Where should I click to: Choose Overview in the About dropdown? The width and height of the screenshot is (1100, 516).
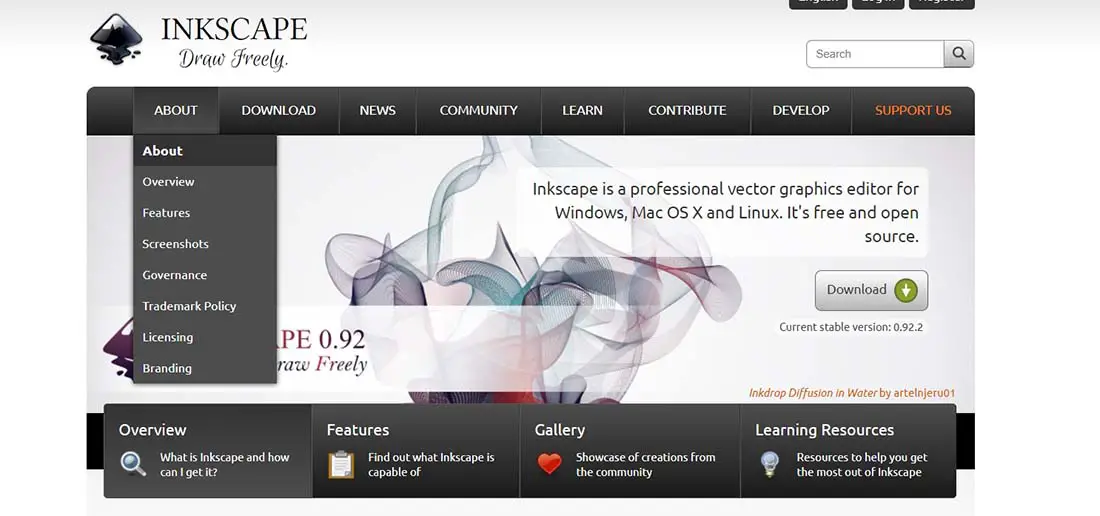pos(205,182)
